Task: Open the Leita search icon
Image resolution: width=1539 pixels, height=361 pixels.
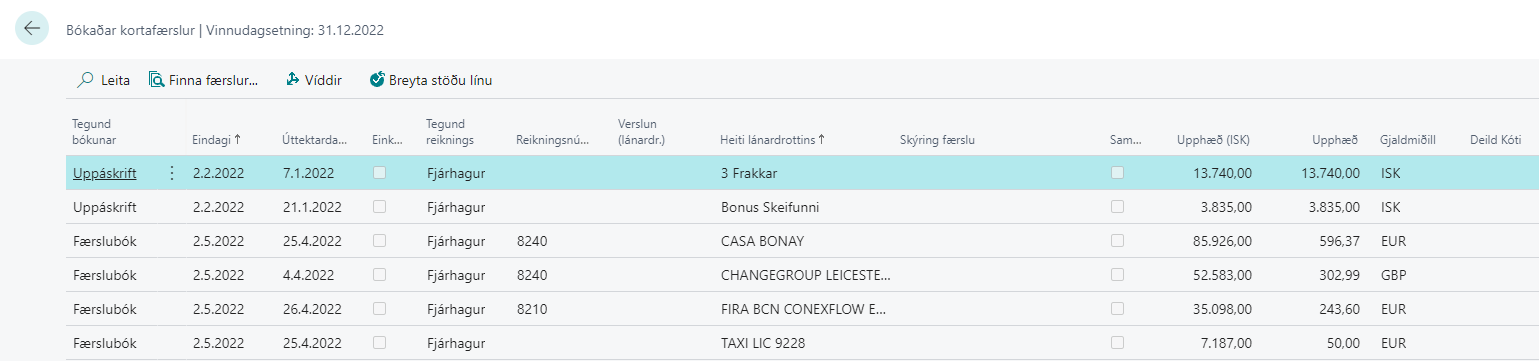Action: click(86, 80)
